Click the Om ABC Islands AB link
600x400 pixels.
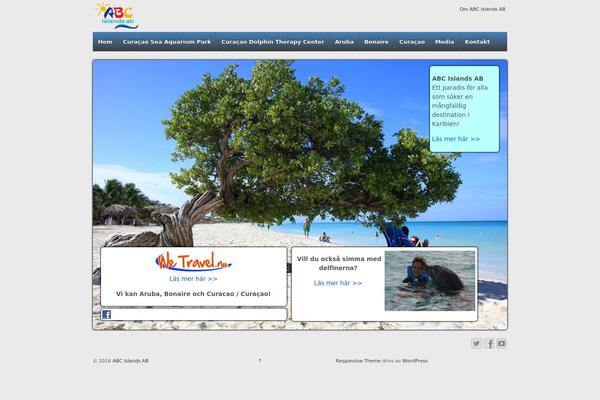tap(482, 9)
